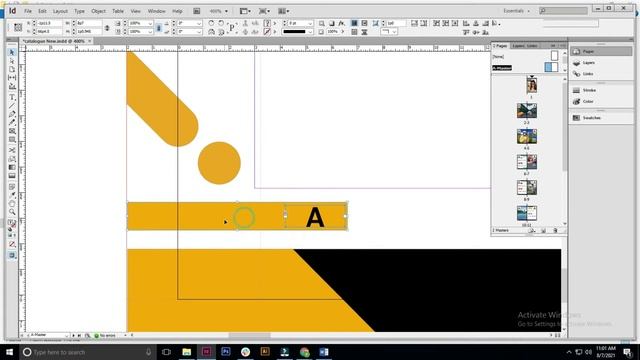The image size is (640, 360).
Task: Open Color panel from the right dock
Action: [601, 101]
